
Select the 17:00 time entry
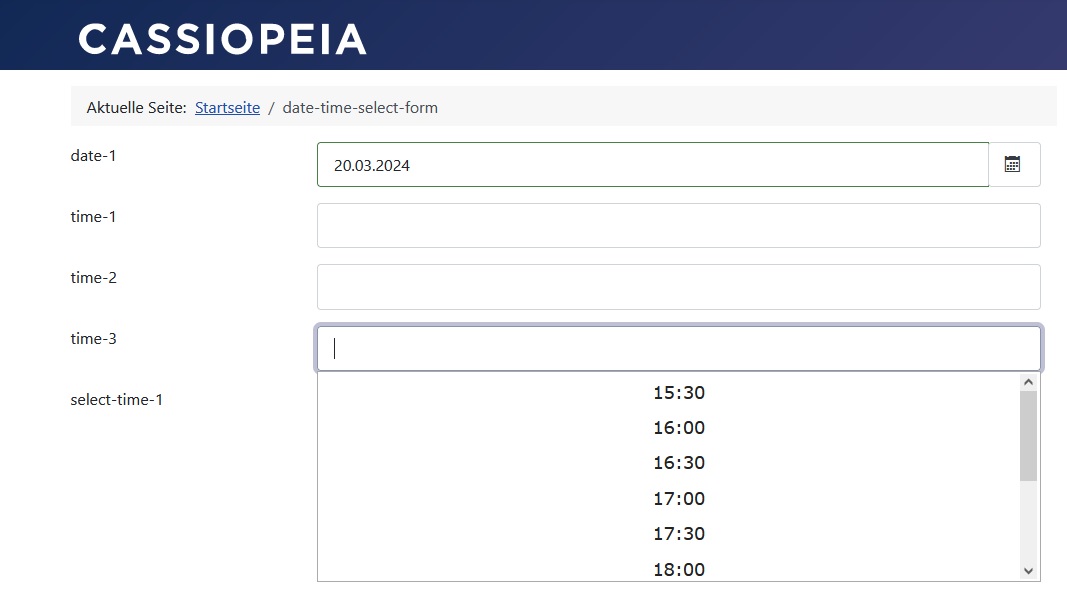[679, 498]
